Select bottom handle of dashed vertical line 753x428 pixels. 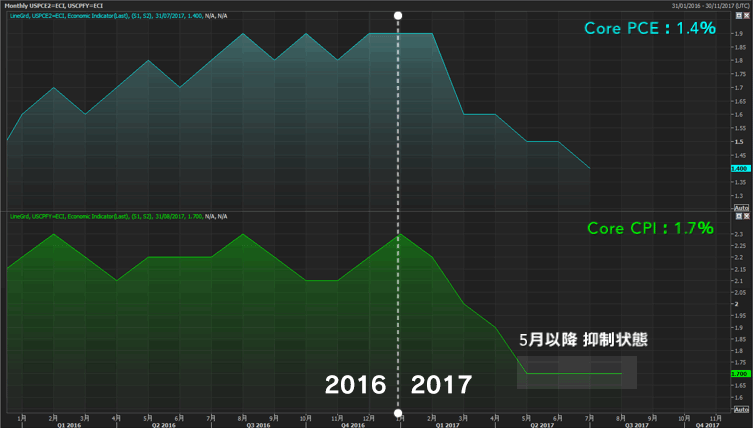[399, 412]
